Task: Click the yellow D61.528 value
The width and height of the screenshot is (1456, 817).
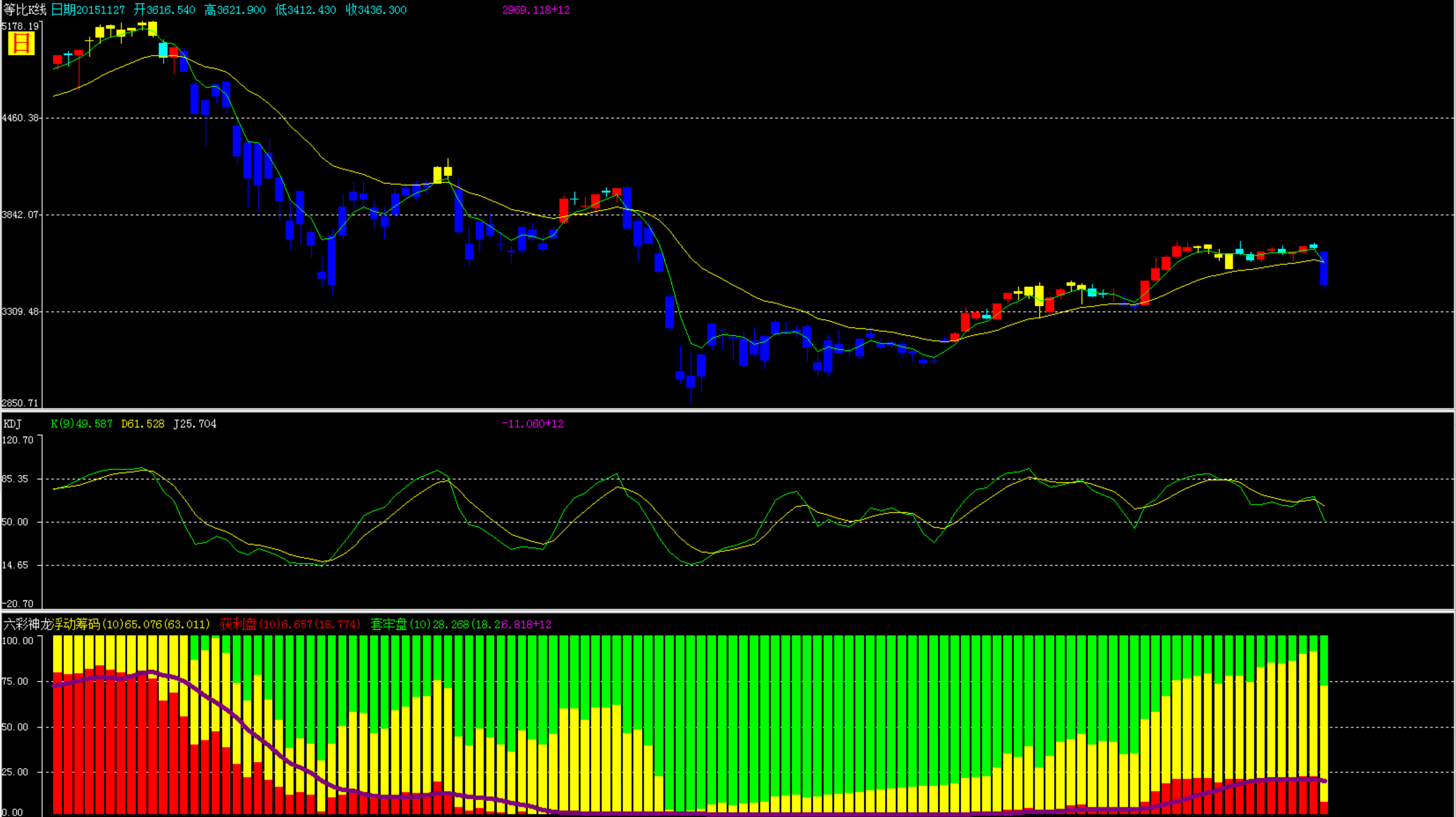Action: click(x=143, y=424)
